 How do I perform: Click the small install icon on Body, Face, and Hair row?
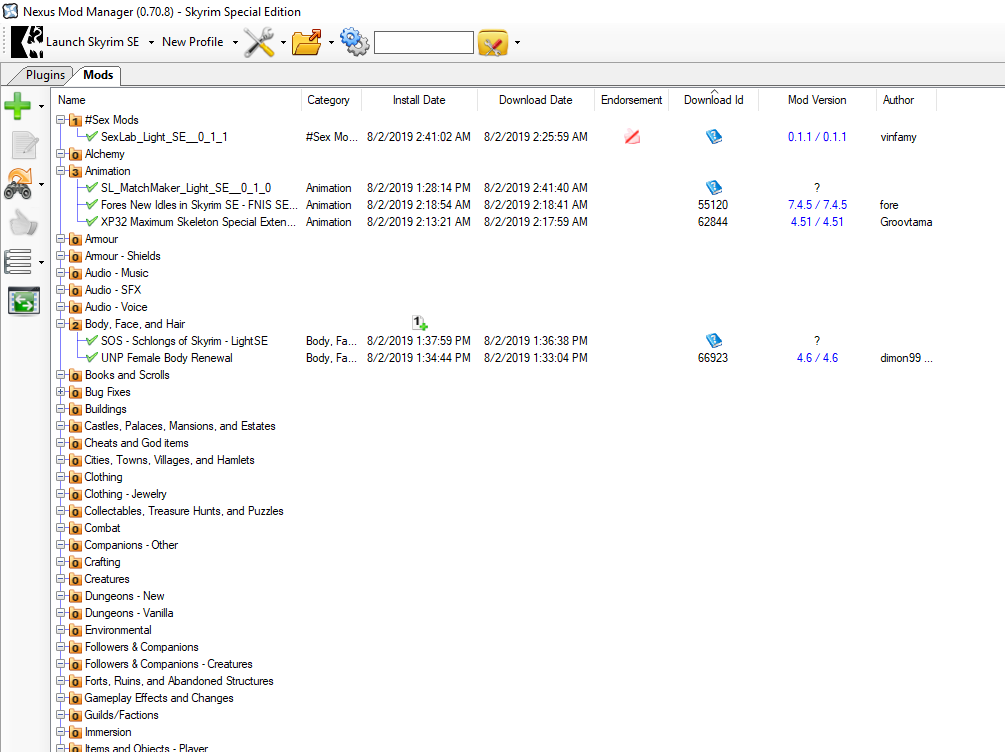420,323
